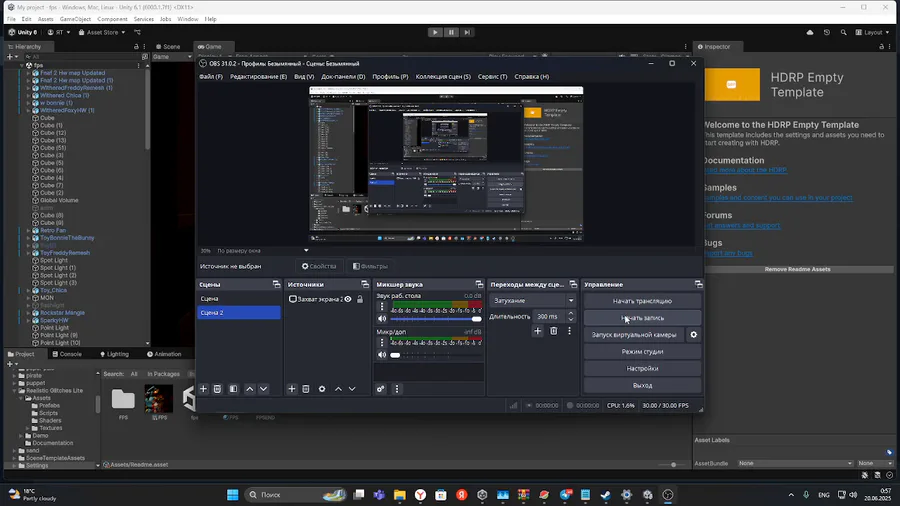This screenshot has width=900, height=506.
Task: Toggle Unity Hierarchy panel lock
Action: pyautogui.click(x=136, y=46)
